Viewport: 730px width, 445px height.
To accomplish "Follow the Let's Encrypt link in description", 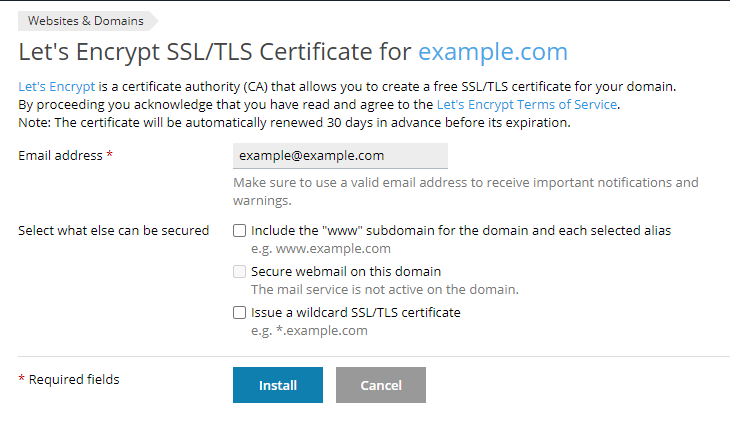I will (x=56, y=87).
